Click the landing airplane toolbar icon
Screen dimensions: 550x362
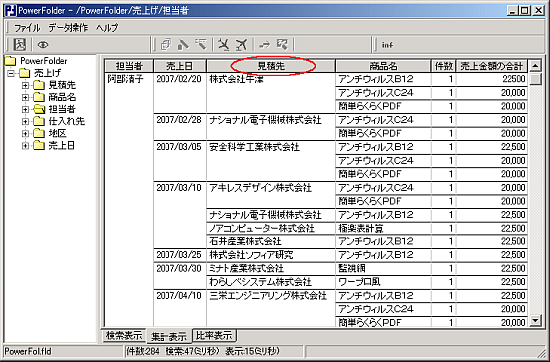pyautogui.click(x=223, y=45)
